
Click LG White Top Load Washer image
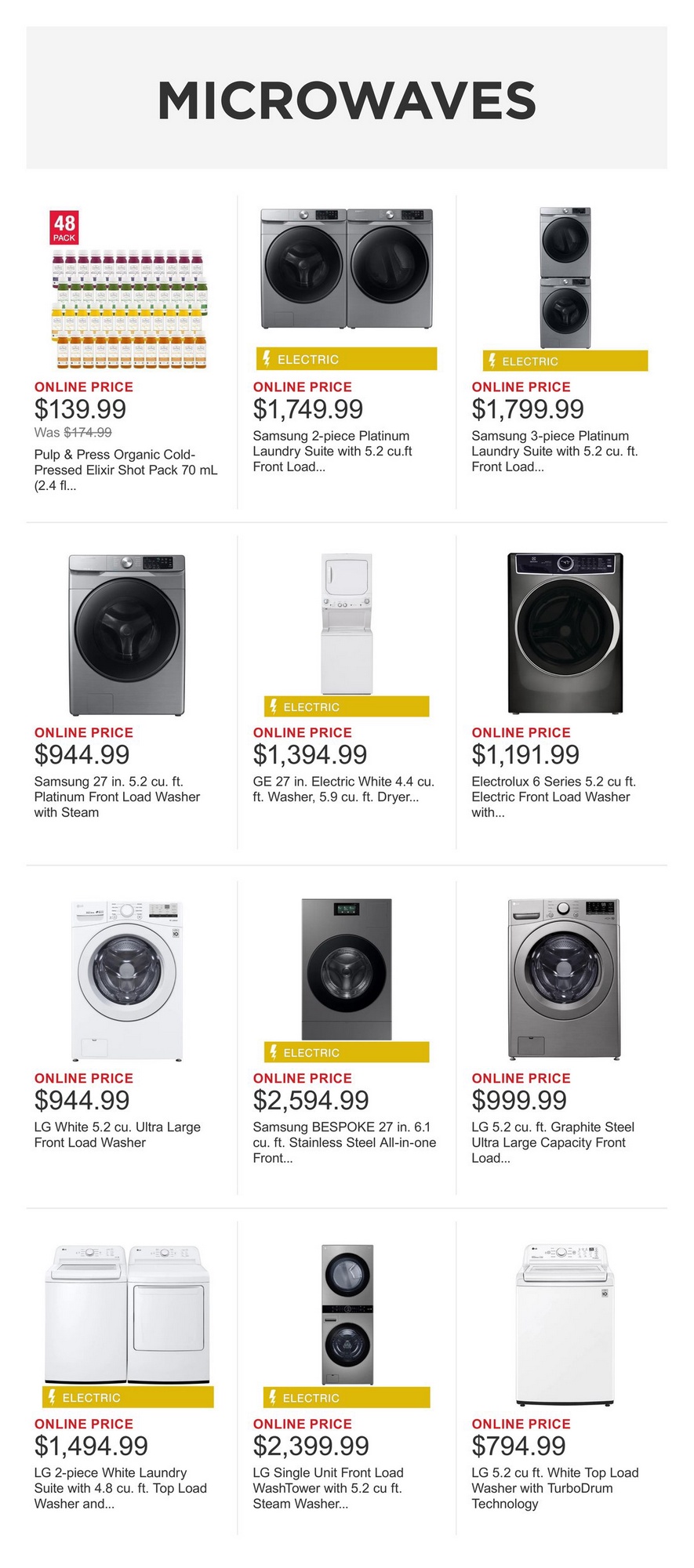[x=563, y=1325]
